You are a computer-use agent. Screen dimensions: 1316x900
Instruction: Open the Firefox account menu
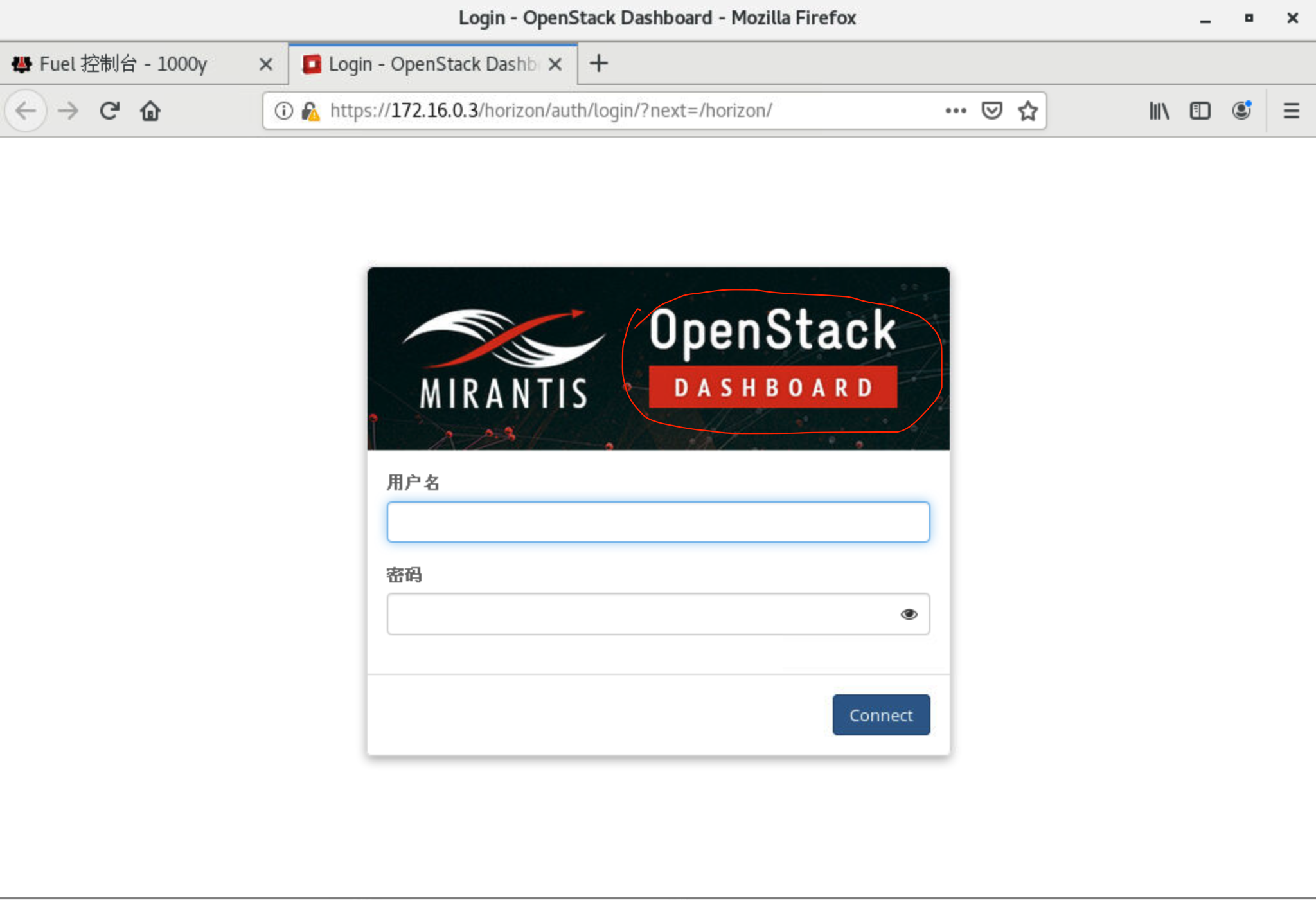pyautogui.click(x=1241, y=110)
